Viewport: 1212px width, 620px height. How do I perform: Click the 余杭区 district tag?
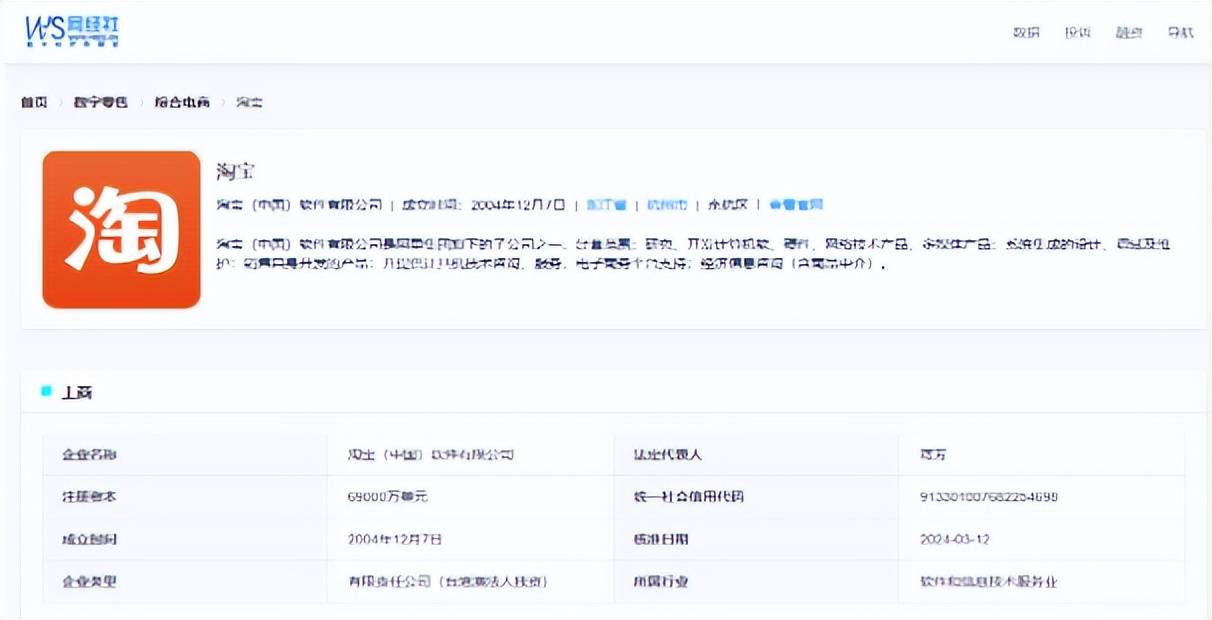pyautogui.click(x=727, y=205)
